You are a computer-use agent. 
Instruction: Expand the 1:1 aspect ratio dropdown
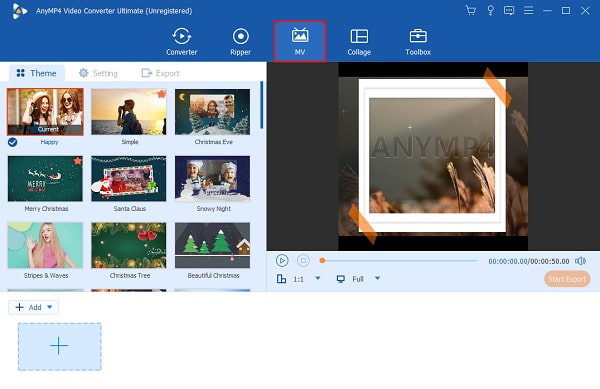(x=318, y=278)
